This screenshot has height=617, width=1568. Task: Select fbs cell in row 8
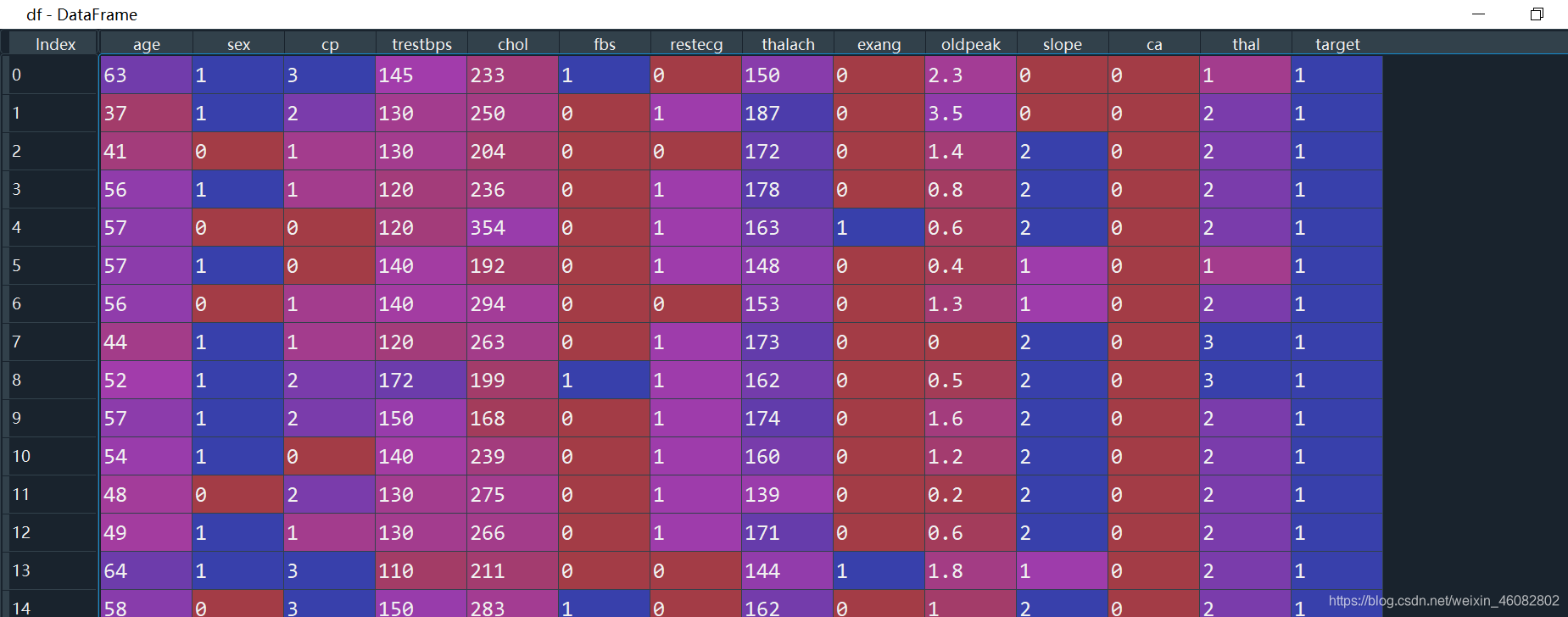coord(605,380)
